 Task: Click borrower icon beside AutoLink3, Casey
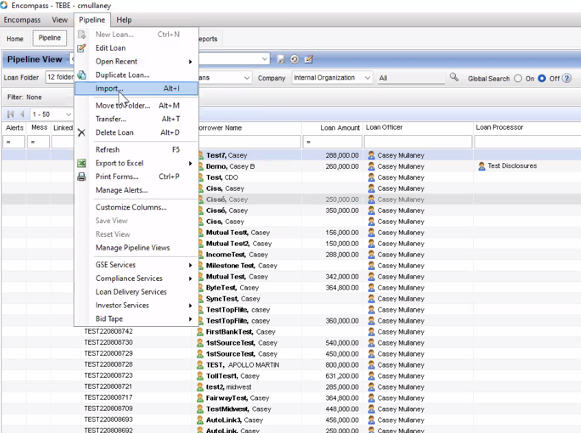[200, 420]
